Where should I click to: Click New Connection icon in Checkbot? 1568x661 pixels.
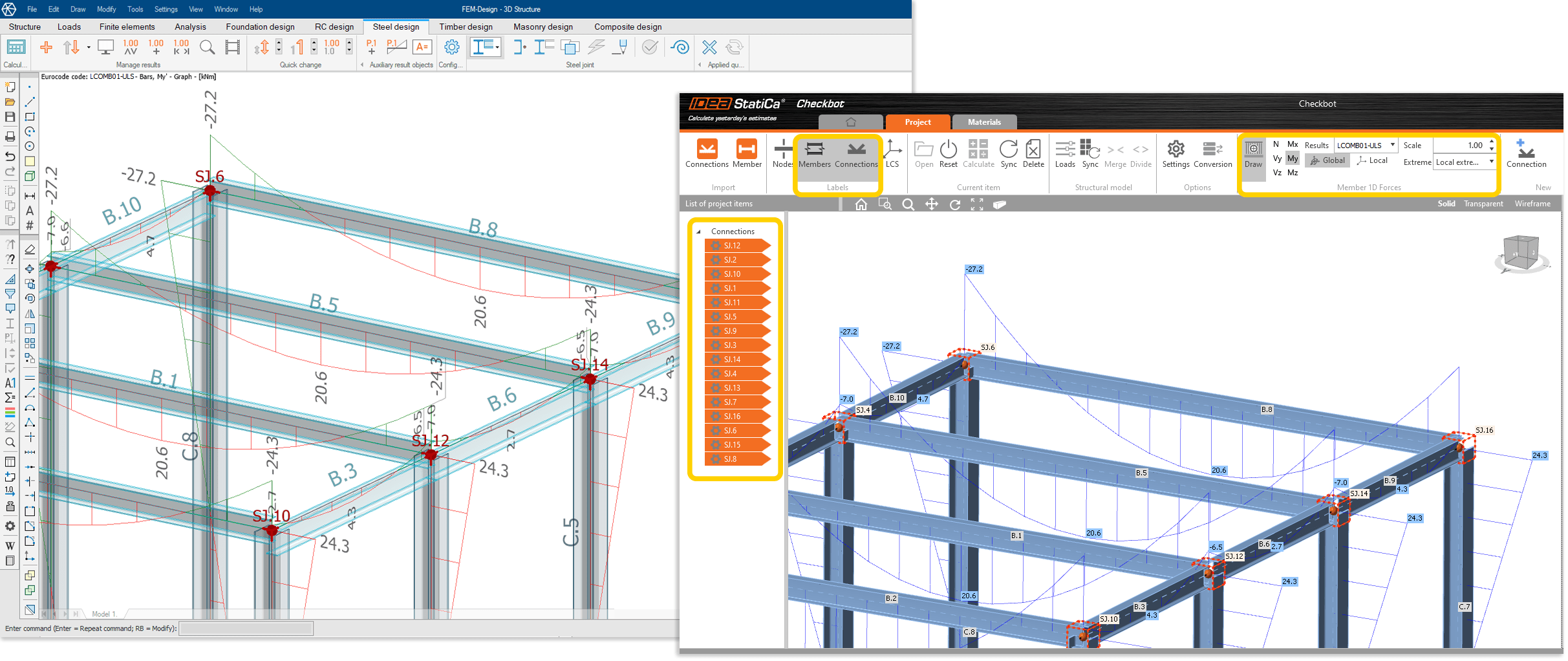coord(1526,149)
